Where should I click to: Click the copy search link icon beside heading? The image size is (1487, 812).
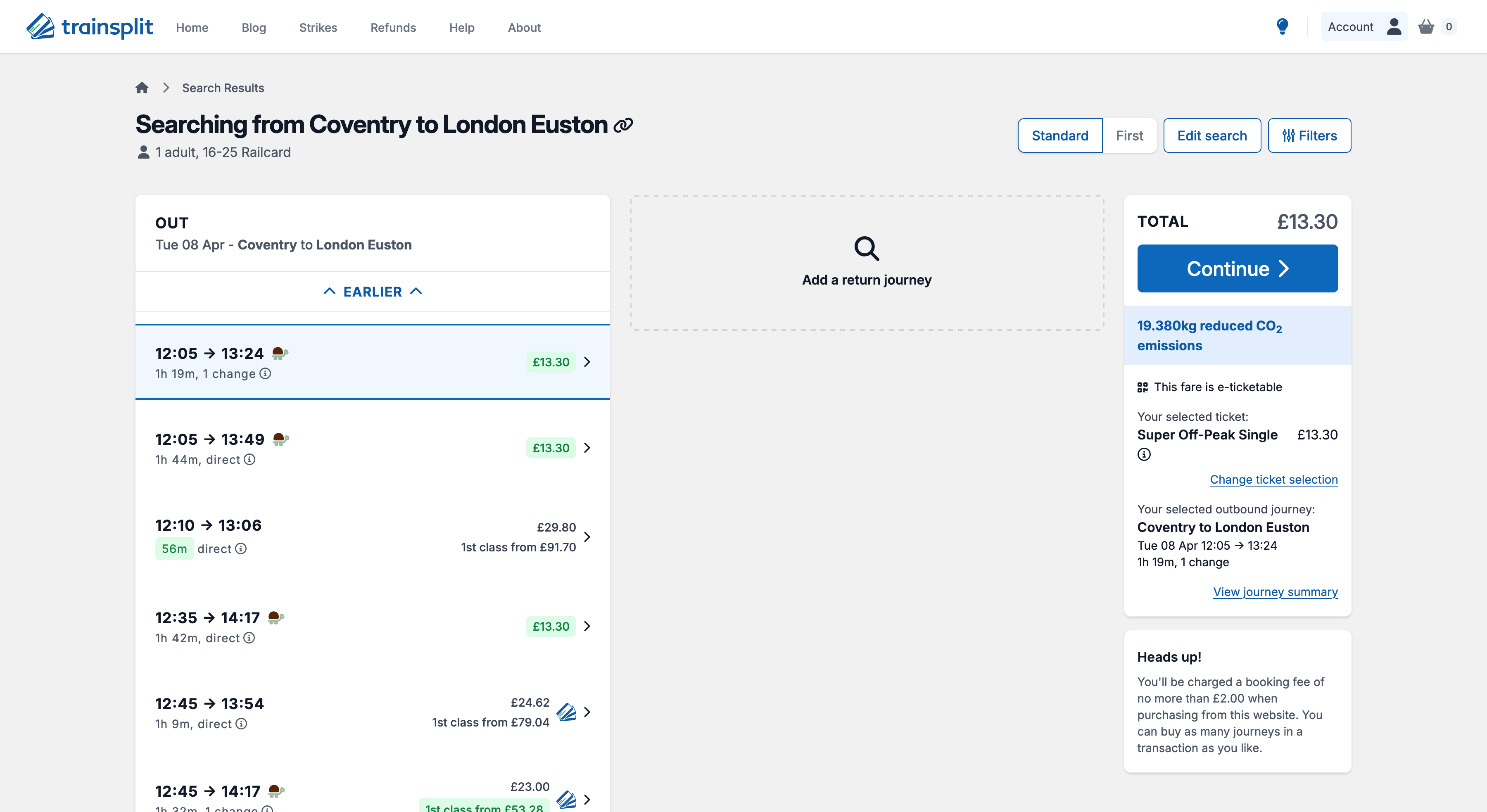(623, 125)
